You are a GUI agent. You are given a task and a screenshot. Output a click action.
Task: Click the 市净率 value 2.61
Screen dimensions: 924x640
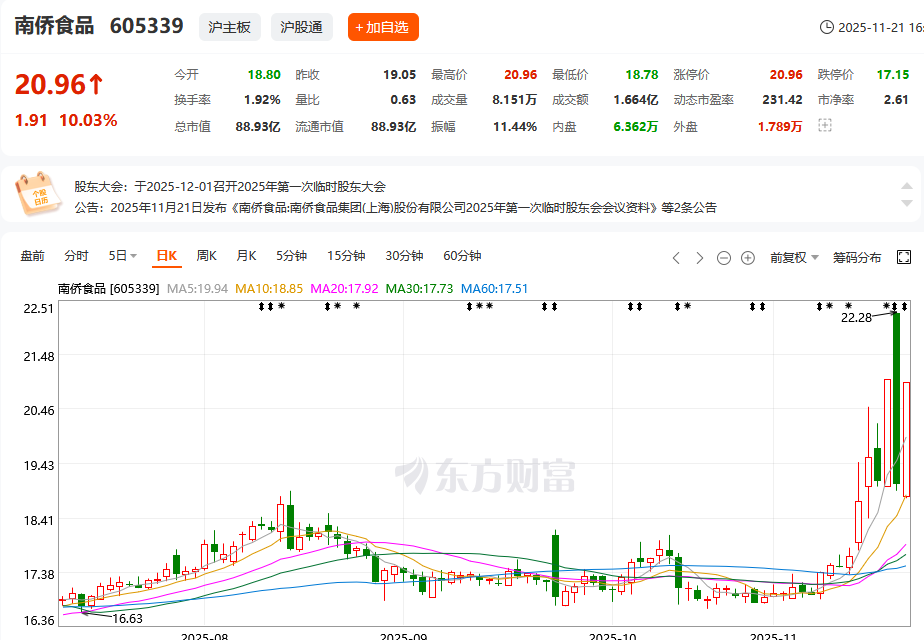pos(896,100)
